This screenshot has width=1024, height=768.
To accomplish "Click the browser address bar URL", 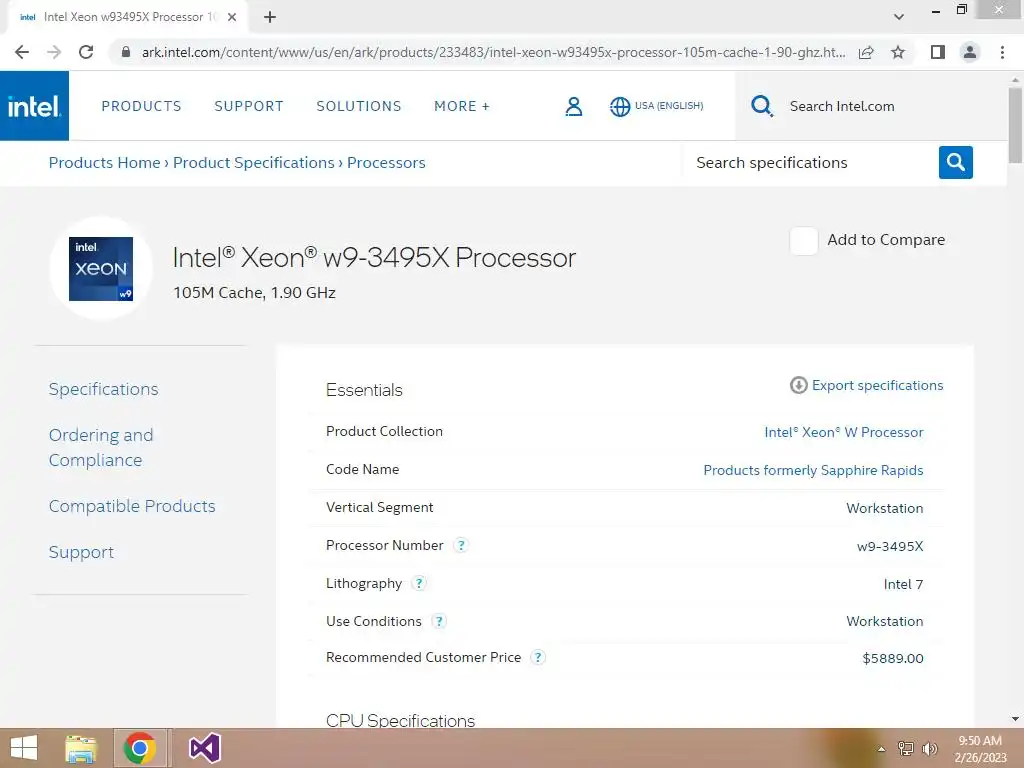I will 493,52.
